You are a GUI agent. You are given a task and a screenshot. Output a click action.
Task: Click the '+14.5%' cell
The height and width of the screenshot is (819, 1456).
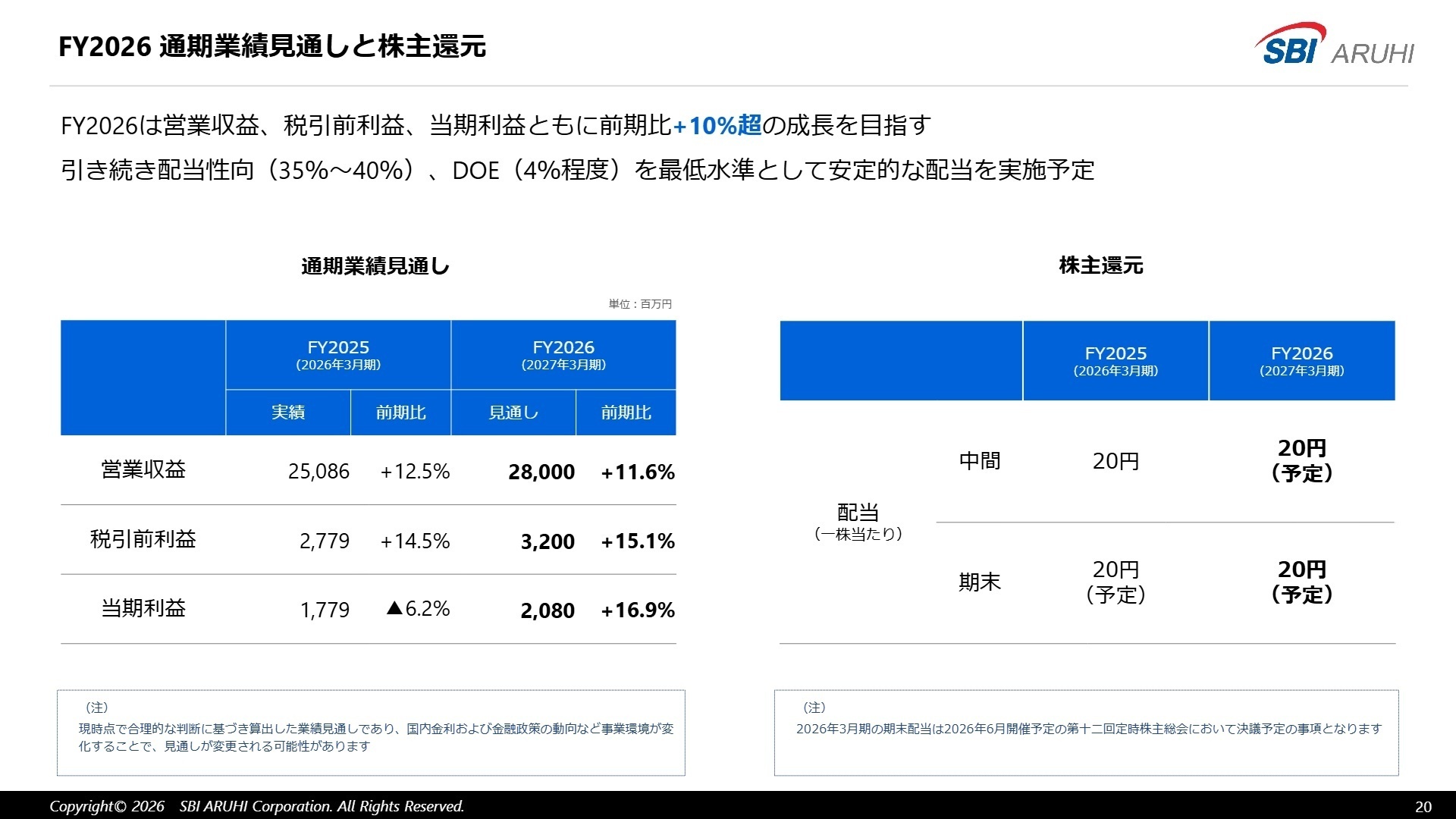tap(415, 541)
